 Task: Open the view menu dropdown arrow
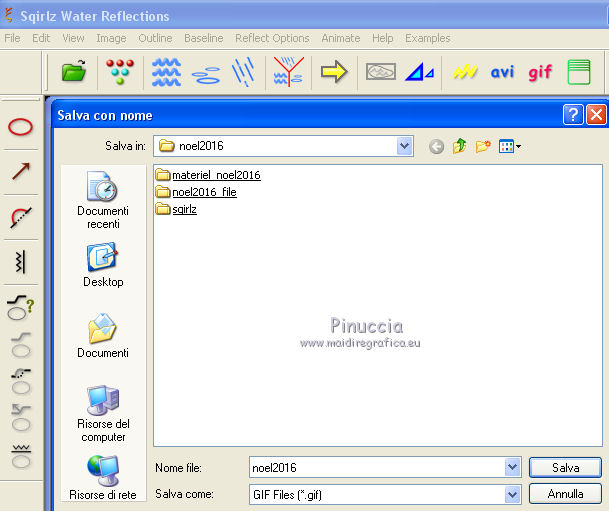point(519,147)
